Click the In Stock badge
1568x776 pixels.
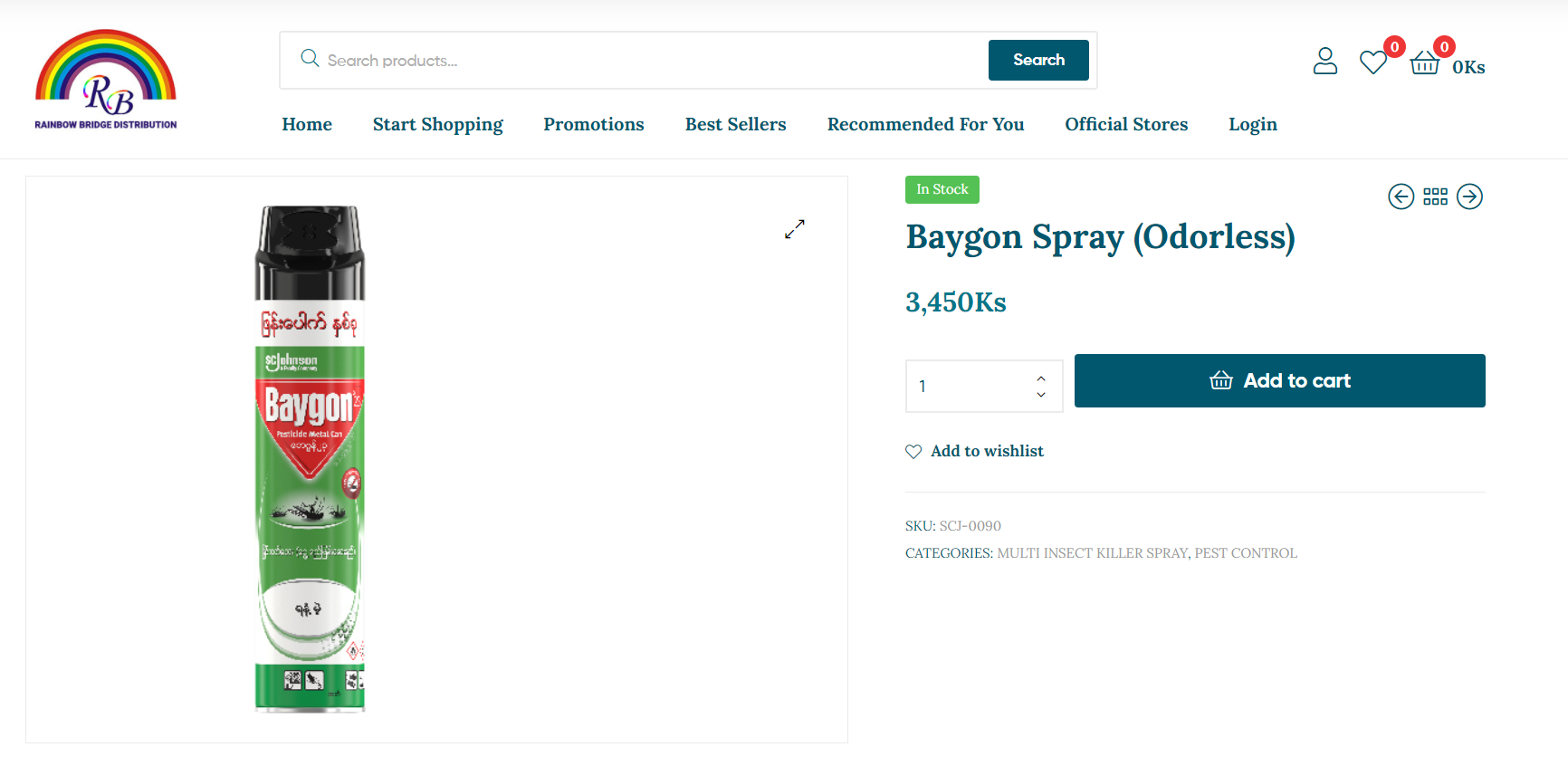click(942, 189)
